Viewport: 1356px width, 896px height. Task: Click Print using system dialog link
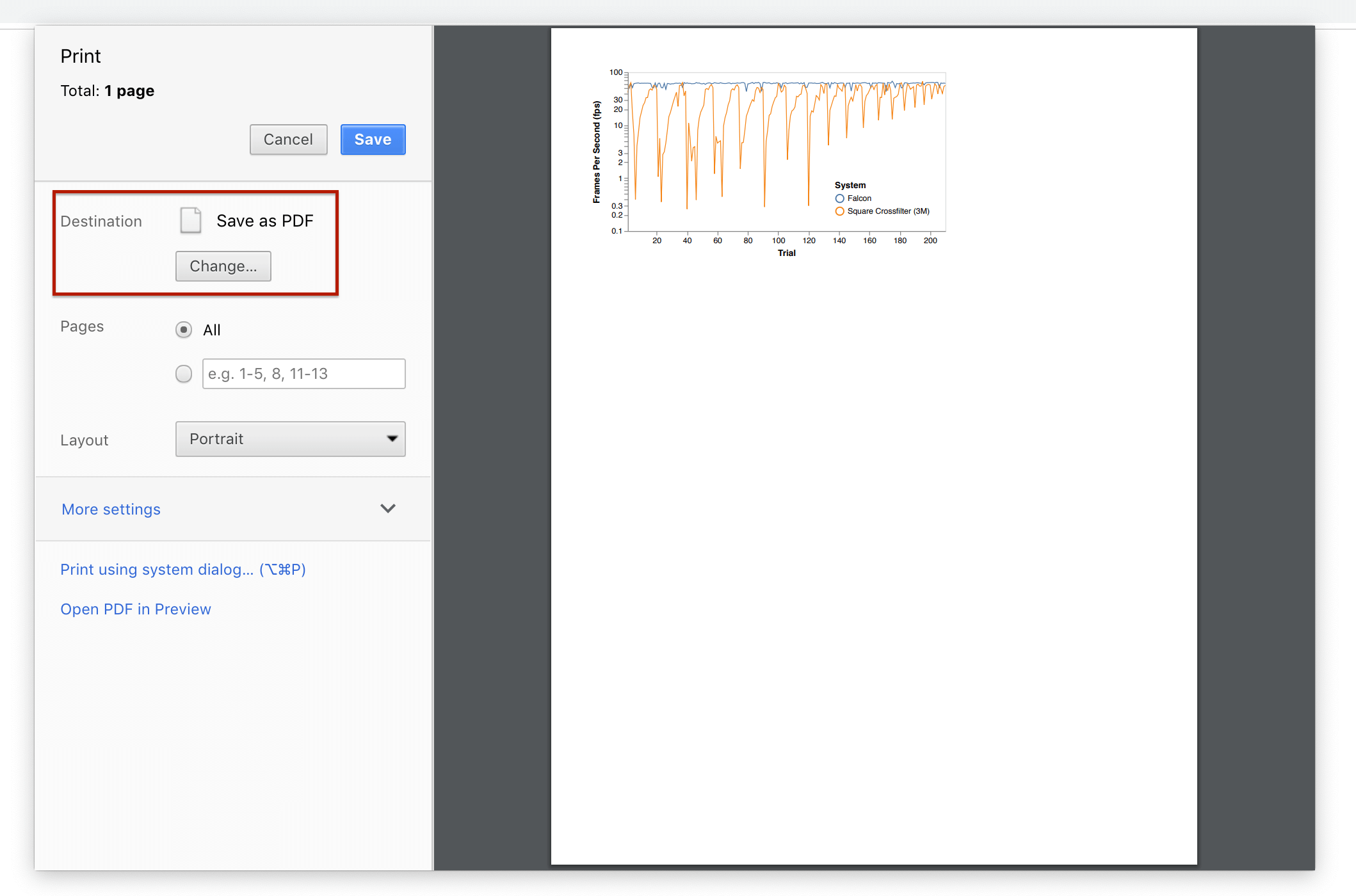click(x=183, y=570)
